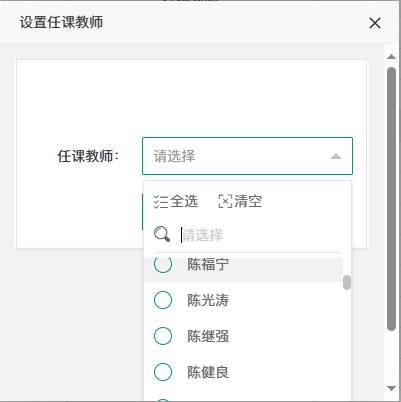
Task: Click the magnifier search icon
Action: [x=162, y=234]
